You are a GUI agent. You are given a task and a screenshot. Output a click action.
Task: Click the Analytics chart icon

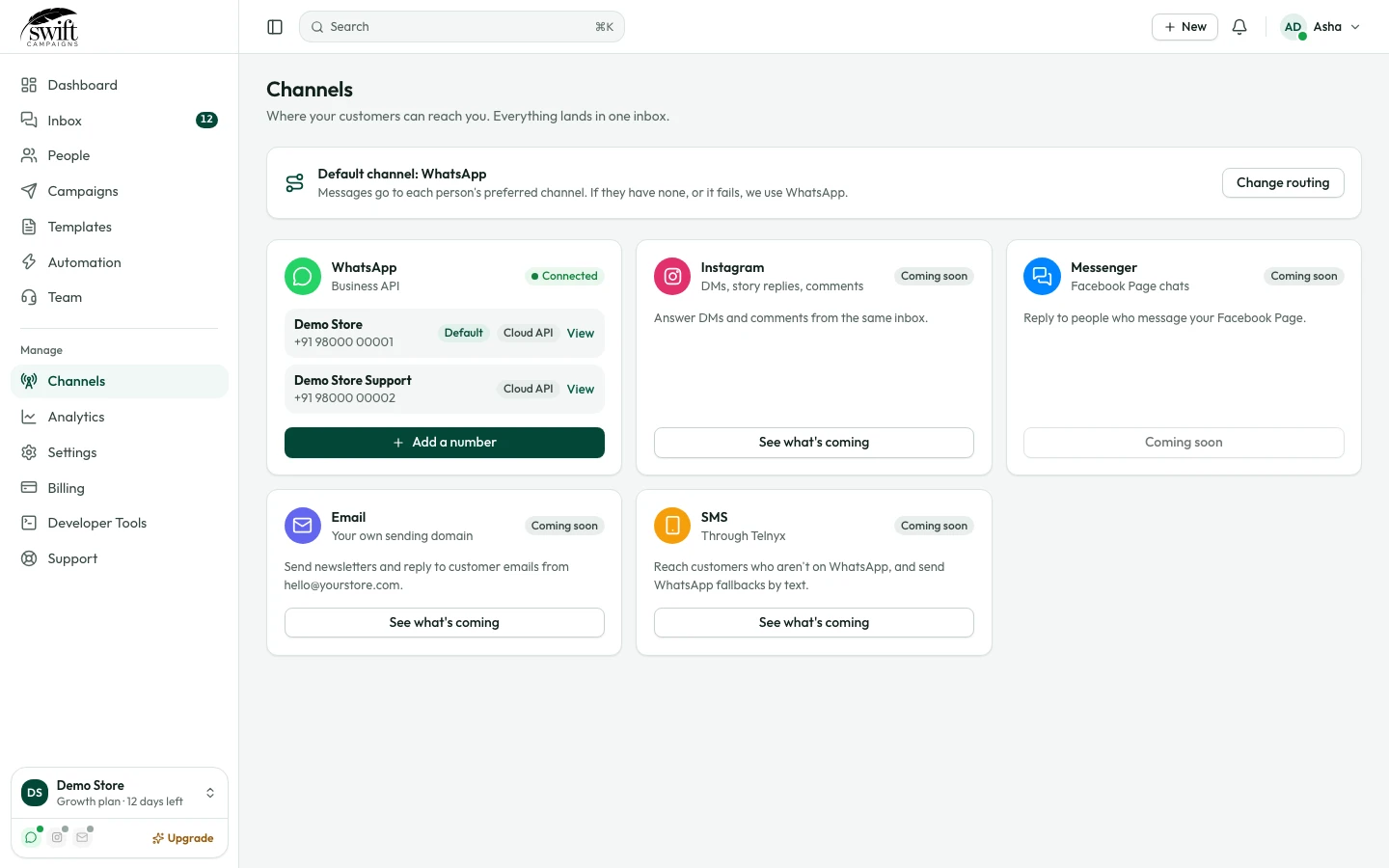point(29,417)
